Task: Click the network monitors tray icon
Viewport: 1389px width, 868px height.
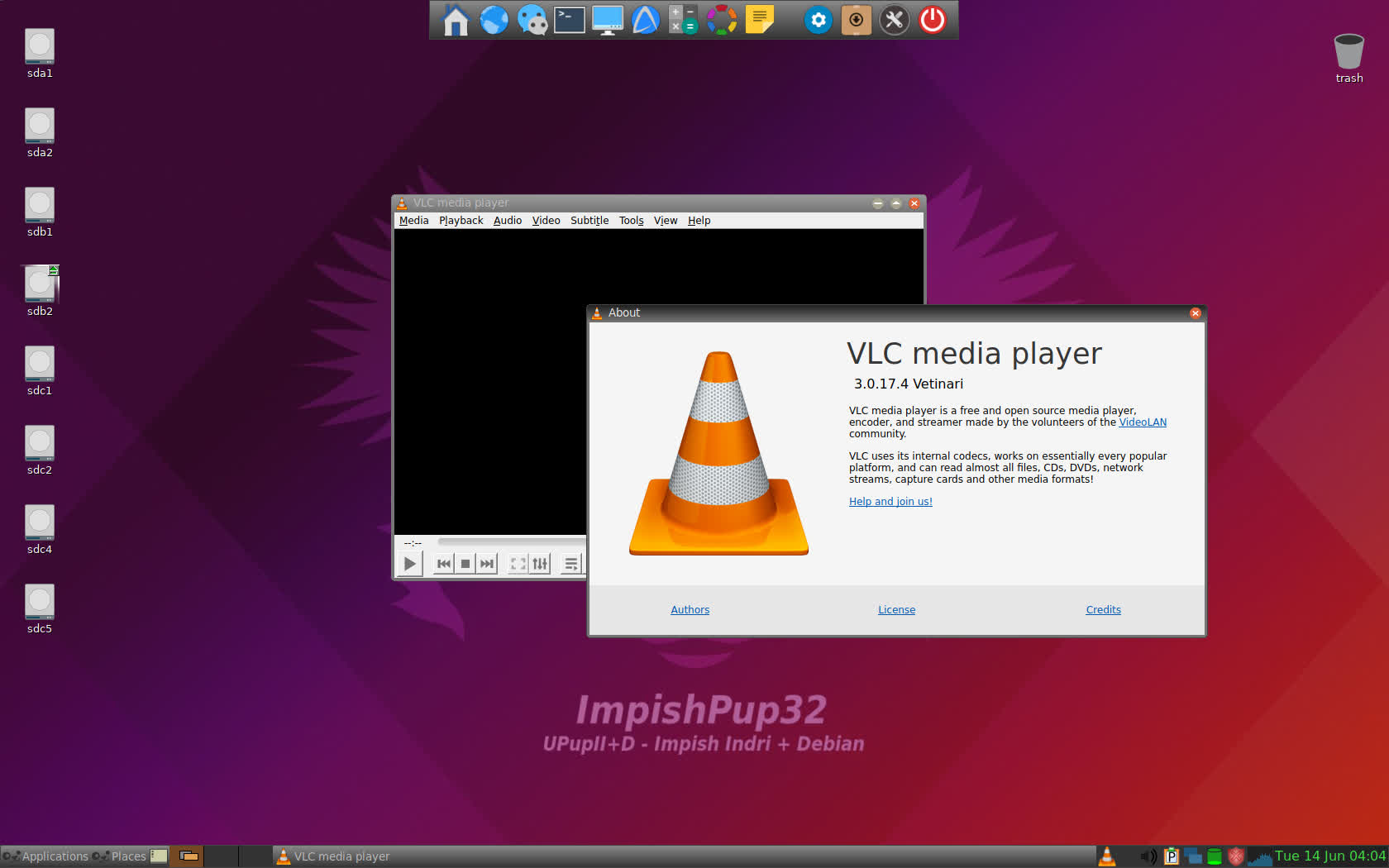Action: [1193, 856]
